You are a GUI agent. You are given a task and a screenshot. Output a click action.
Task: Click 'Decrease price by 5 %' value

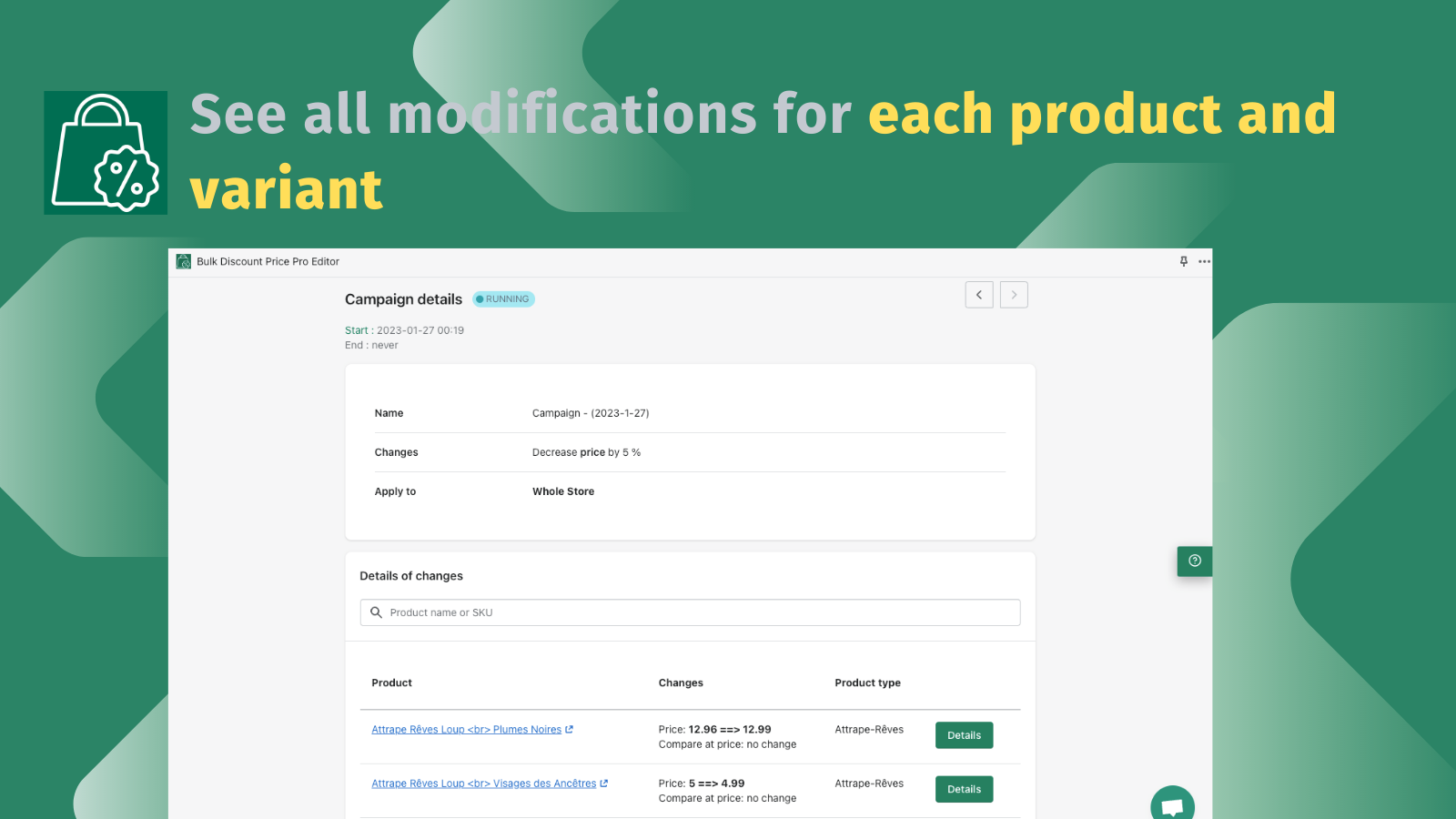(586, 452)
